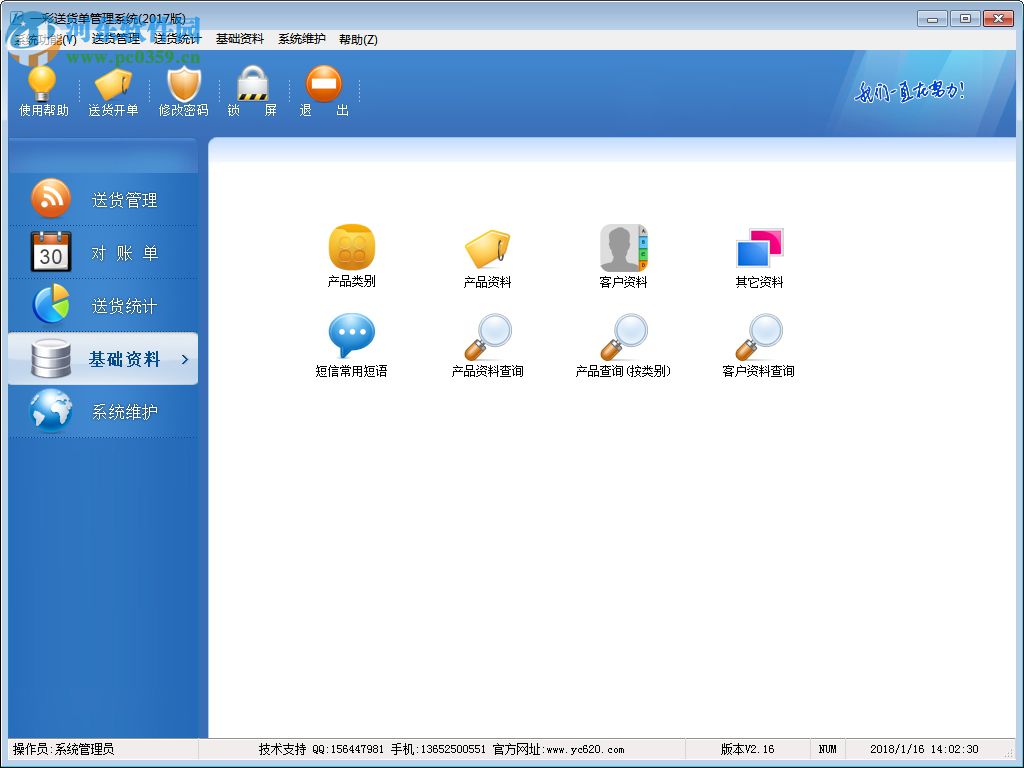Open the 基础资料 menu bar item
This screenshot has width=1024, height=768.
click(x=240, y=39)
